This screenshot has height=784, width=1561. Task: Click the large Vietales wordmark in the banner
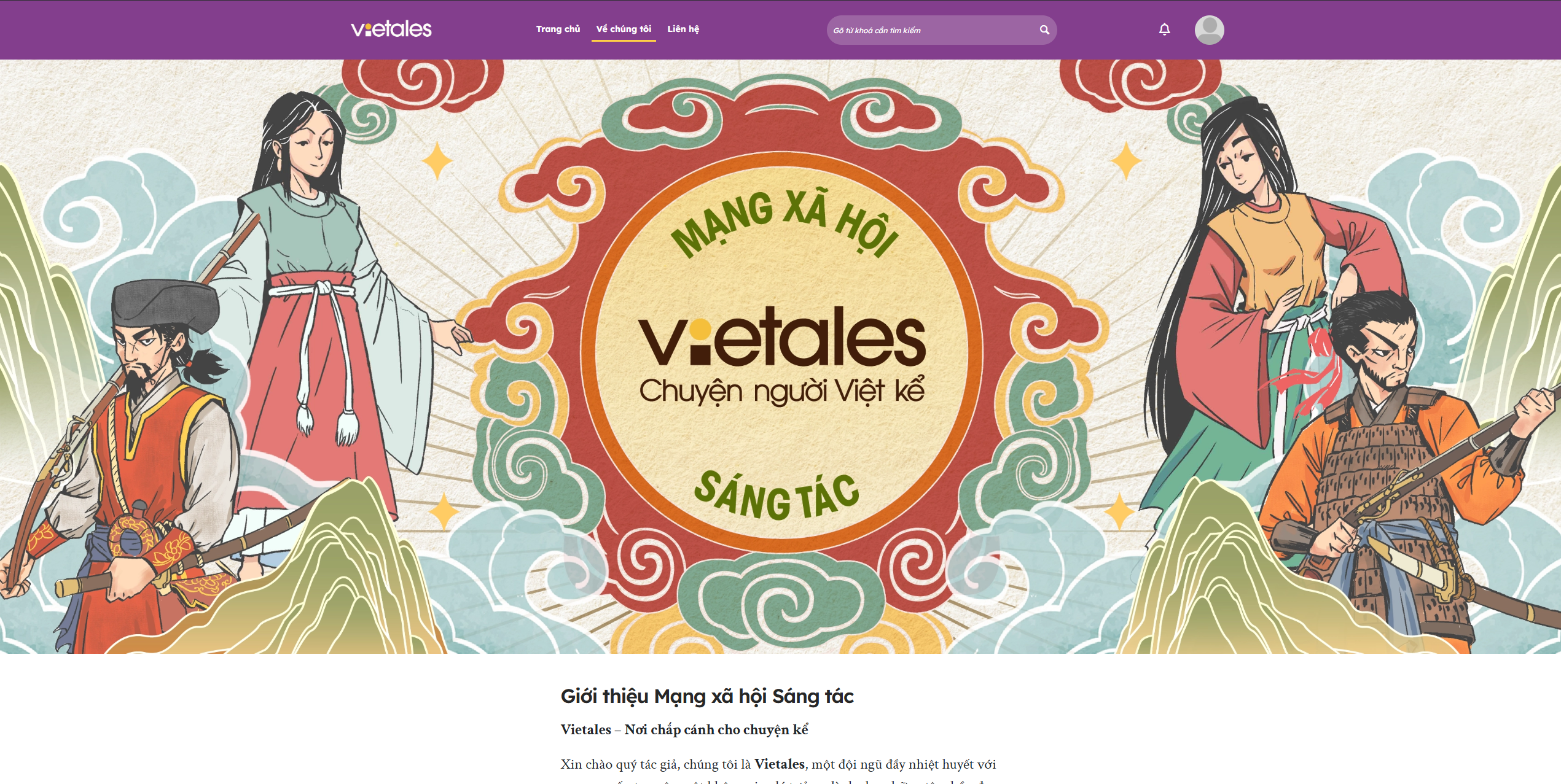pyautogui.click(x=781, y=338)
